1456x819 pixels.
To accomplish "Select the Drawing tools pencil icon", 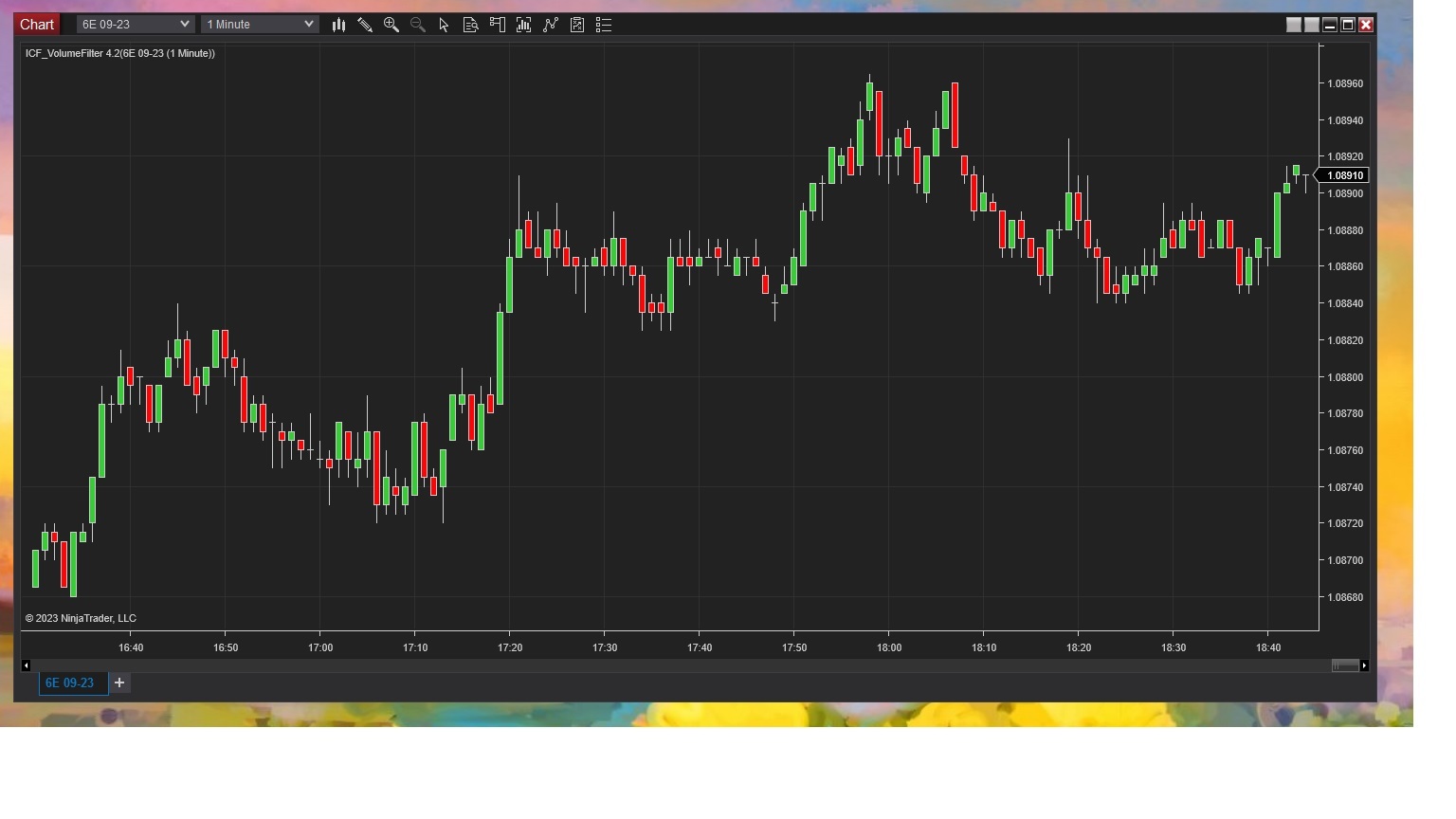I will click(365, 25).
